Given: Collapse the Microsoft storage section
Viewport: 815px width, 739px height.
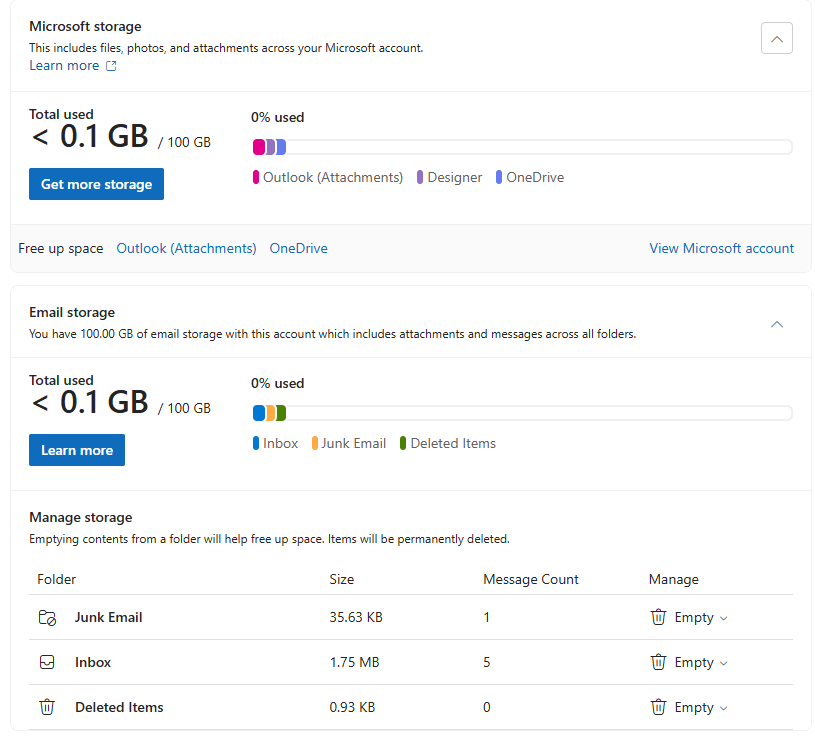Looking at the screenshot, I should (x=777, y=38).
